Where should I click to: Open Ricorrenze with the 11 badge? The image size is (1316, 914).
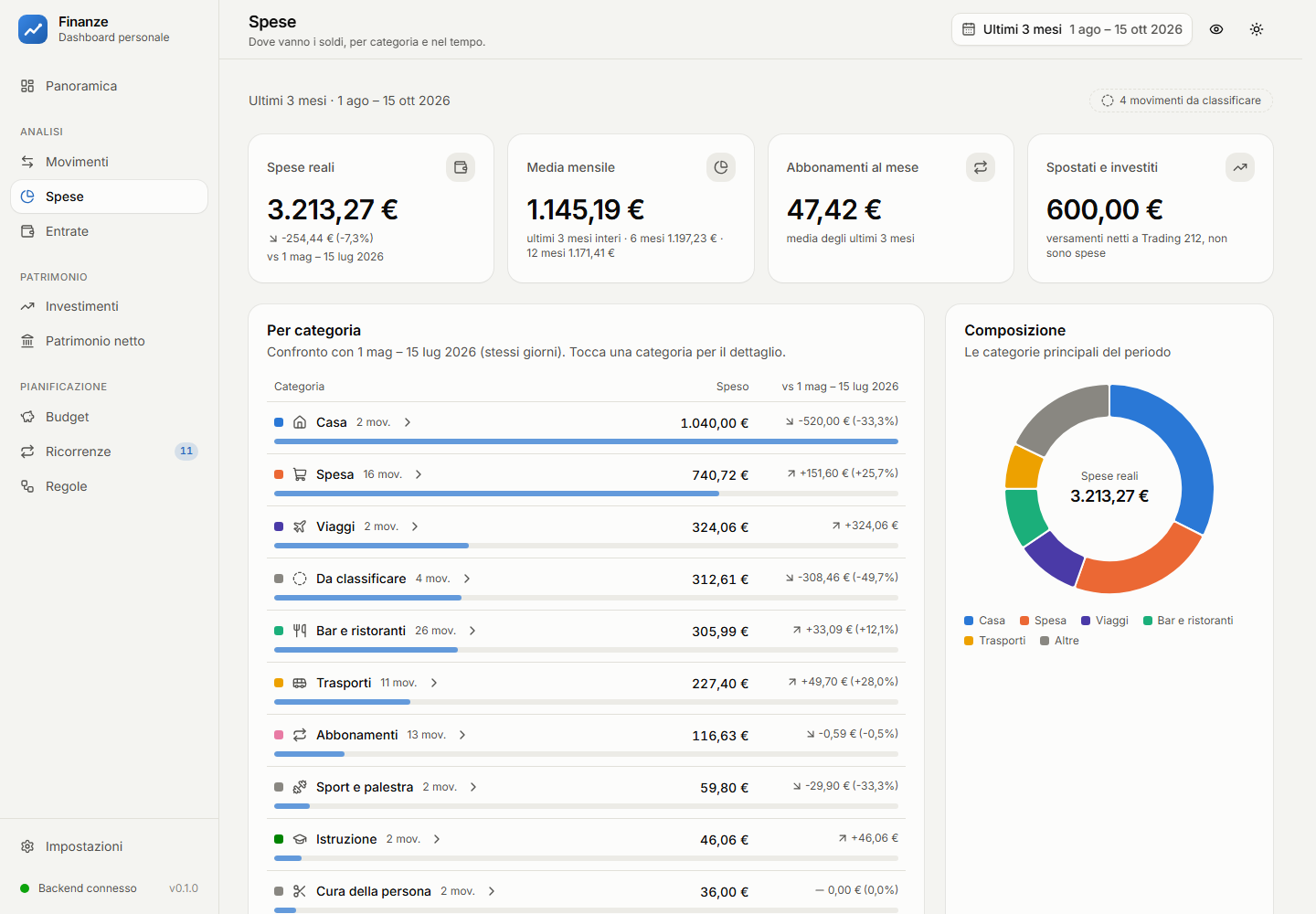pos(109,452)
